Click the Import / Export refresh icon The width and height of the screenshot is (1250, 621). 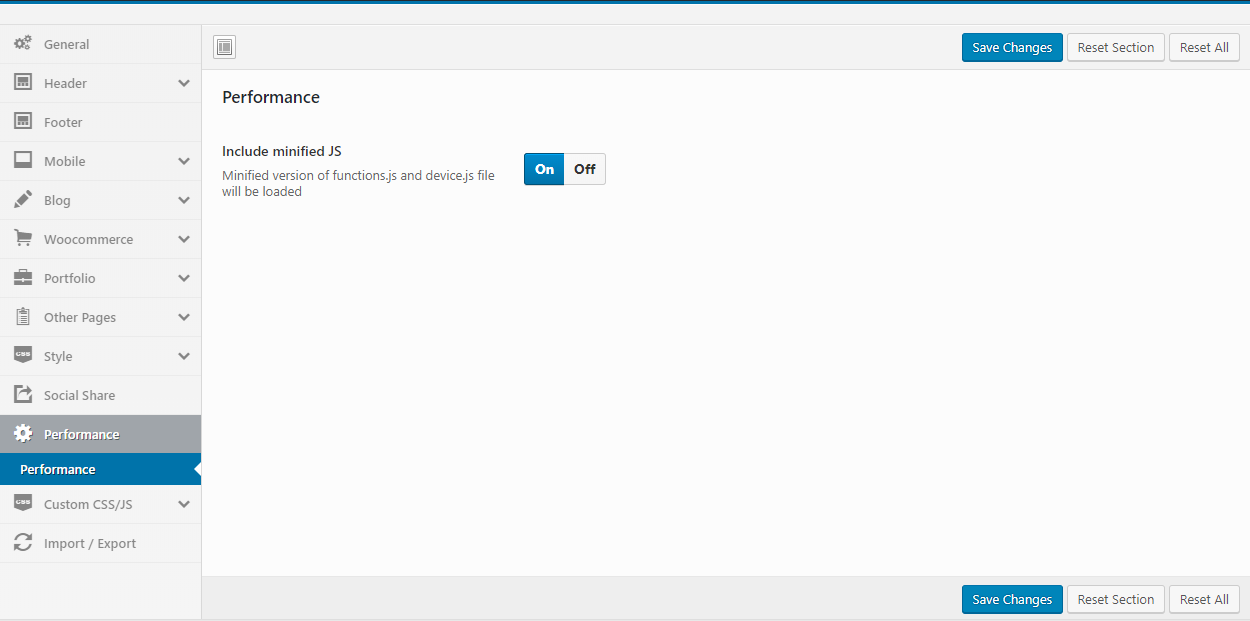(22, 543)
